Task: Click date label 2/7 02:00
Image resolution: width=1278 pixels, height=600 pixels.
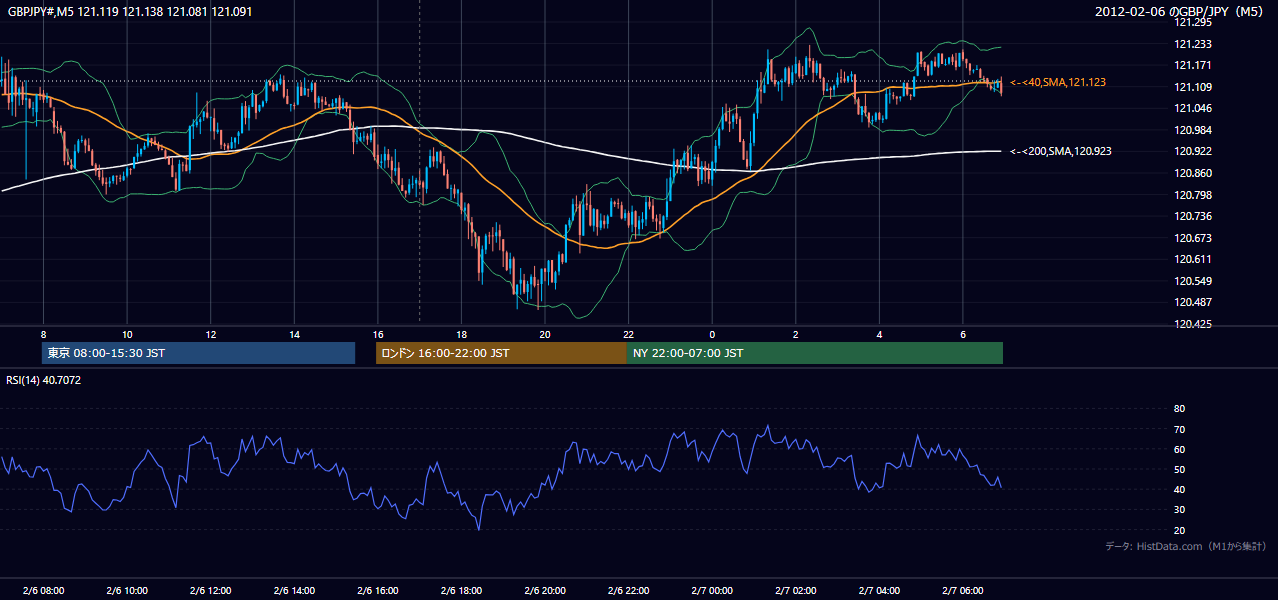Action: coord(795,591)
